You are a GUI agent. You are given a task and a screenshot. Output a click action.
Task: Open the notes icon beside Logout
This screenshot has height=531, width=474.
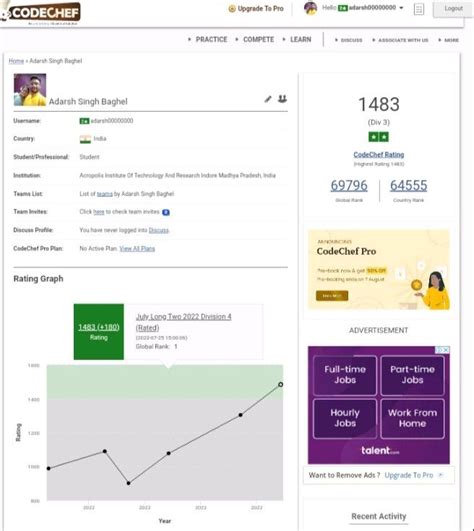tap(419, 9)
